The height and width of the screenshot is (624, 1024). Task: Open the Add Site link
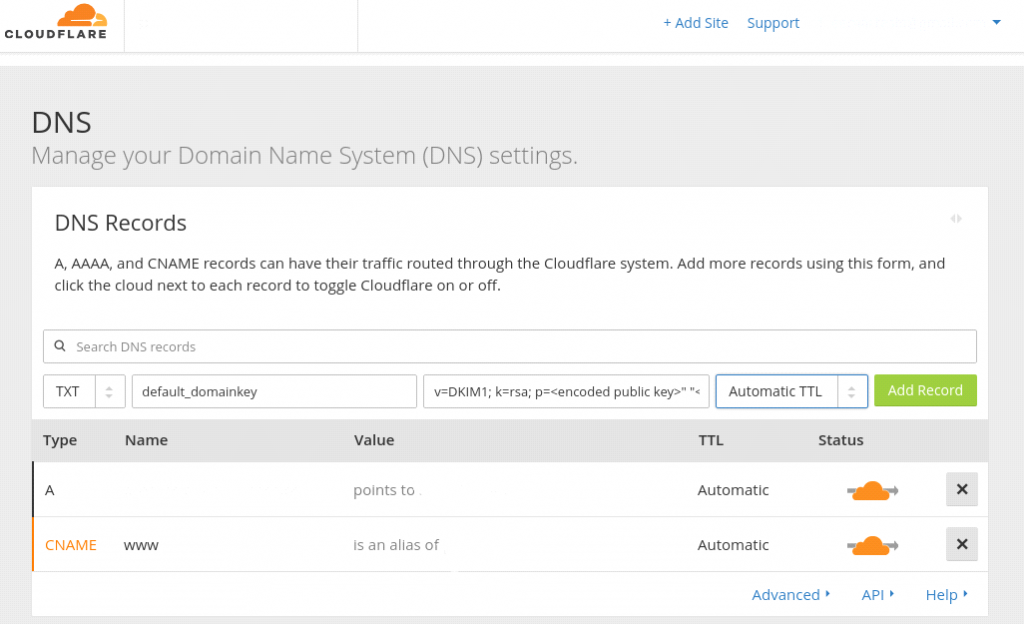tap(696, 23)
